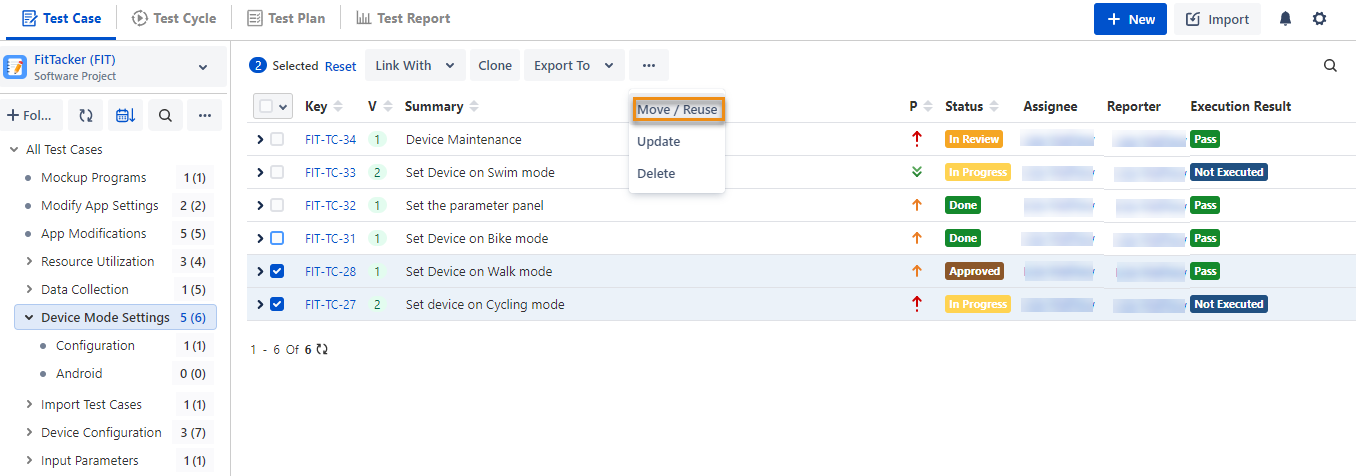Select the FIT-TC-31 row checkbox

277,238
